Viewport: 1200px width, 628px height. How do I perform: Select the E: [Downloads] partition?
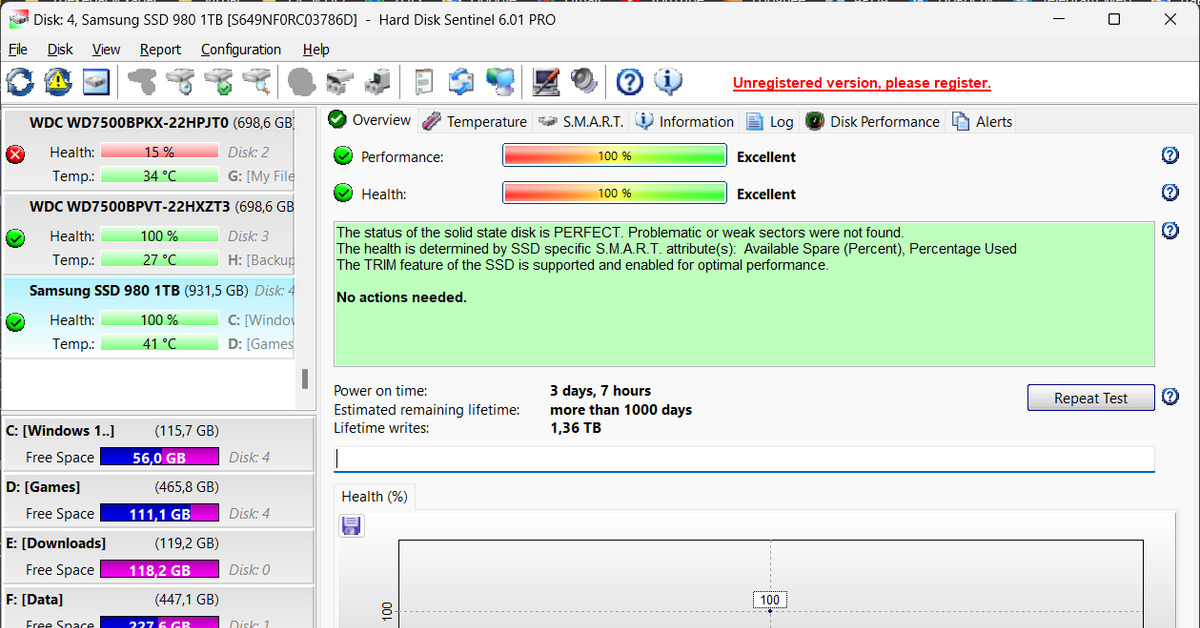(x=157, y=556)
